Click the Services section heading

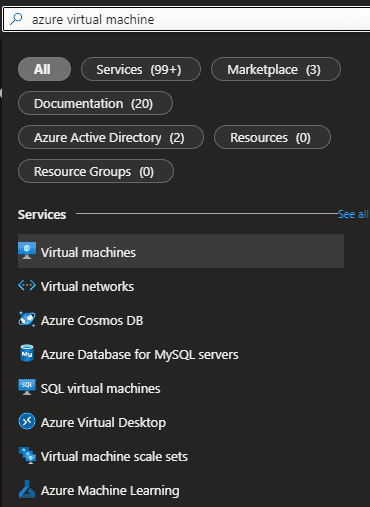(x=42, y=215)
